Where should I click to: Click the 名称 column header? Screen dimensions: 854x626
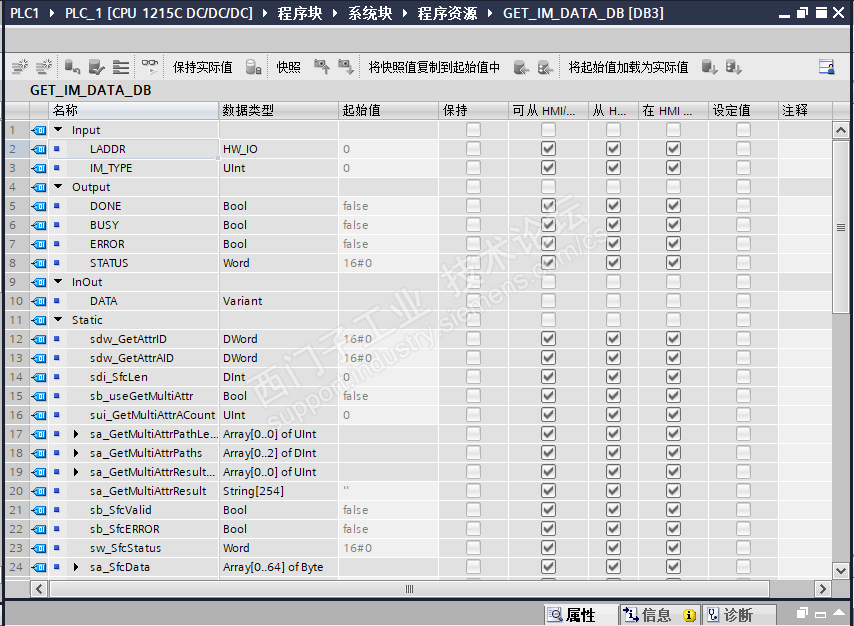(133, 111)
